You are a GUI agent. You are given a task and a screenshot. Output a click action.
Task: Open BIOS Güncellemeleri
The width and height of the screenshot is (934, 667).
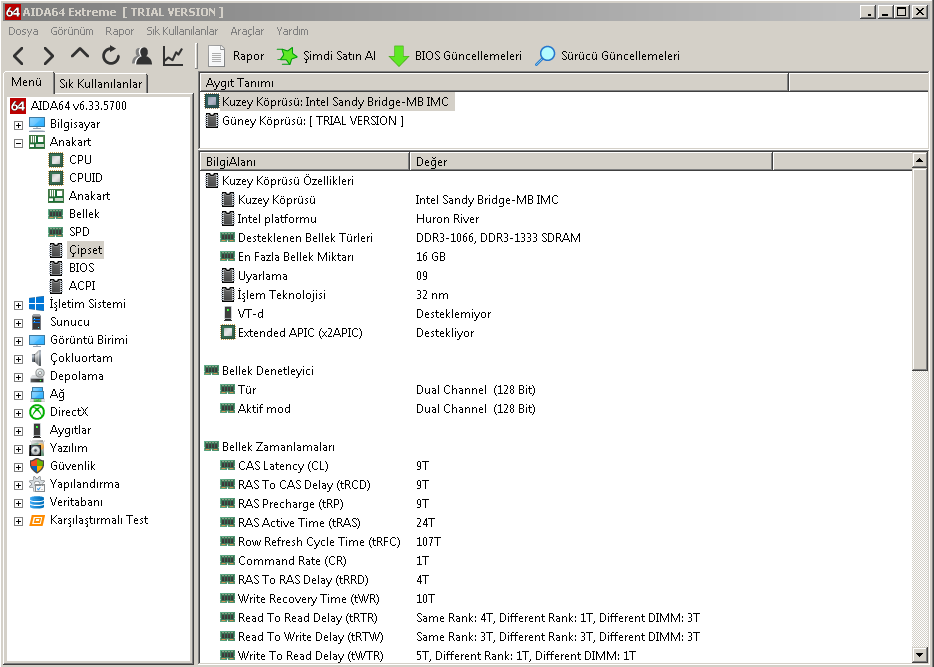[x=456, y=56]
